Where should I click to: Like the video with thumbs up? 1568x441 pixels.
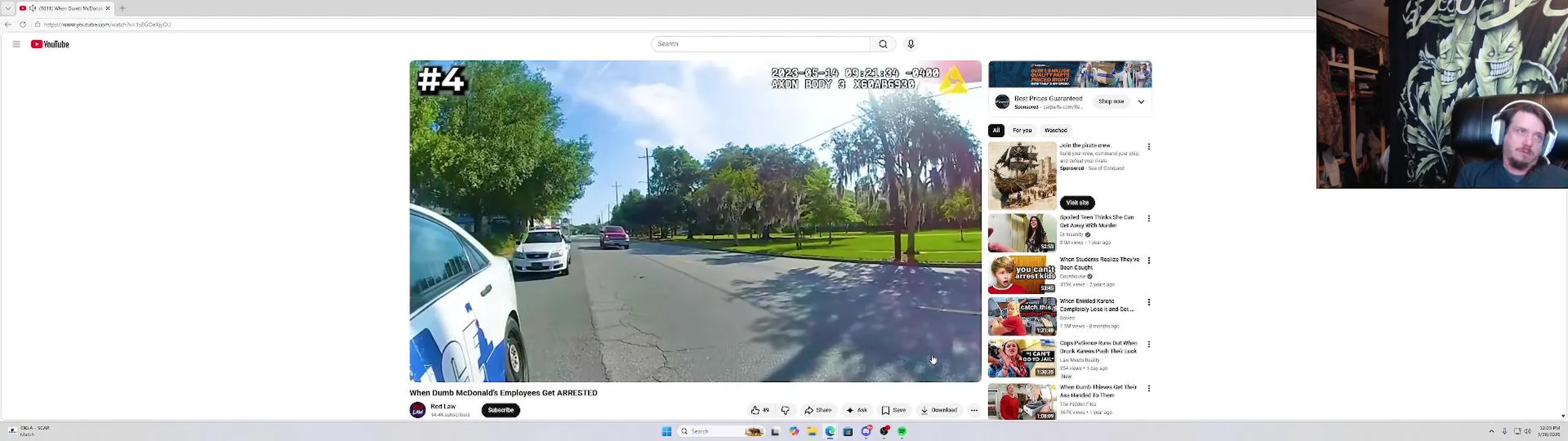(x=759, y=410)
